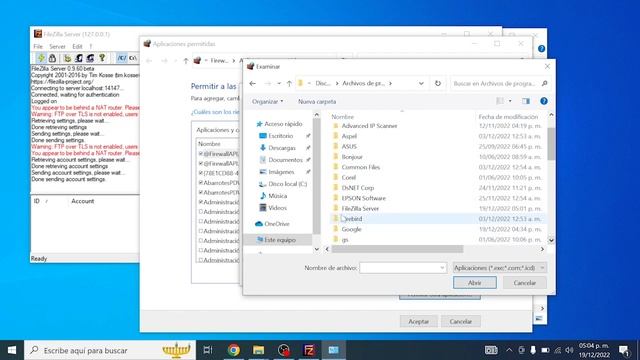The image size is (640, 360).
Task: Select the C:\ path display toolbar button
Action: 133,58
